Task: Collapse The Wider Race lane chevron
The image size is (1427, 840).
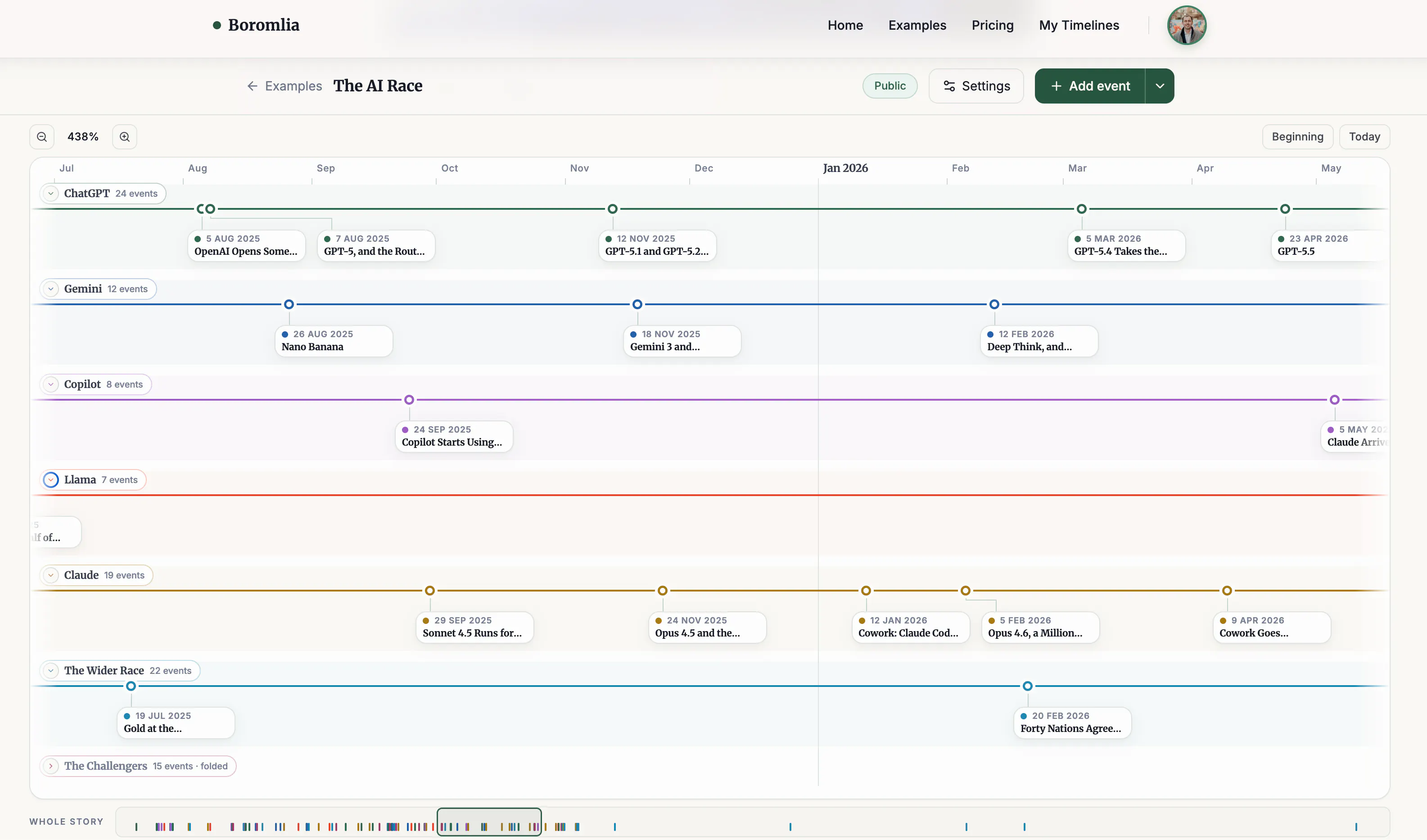Action: (x=51, y=671)
